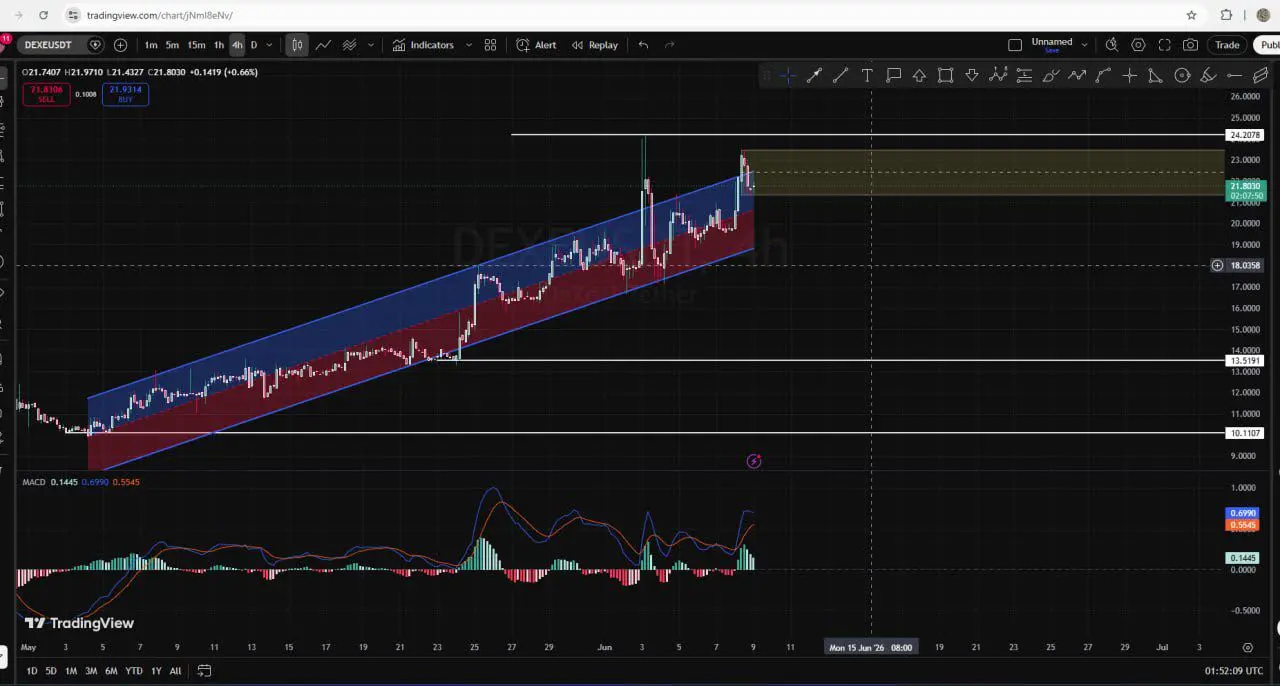Choose the parallel channel tool
This screenshot has width=1280, height=686.
(1260, 75)
